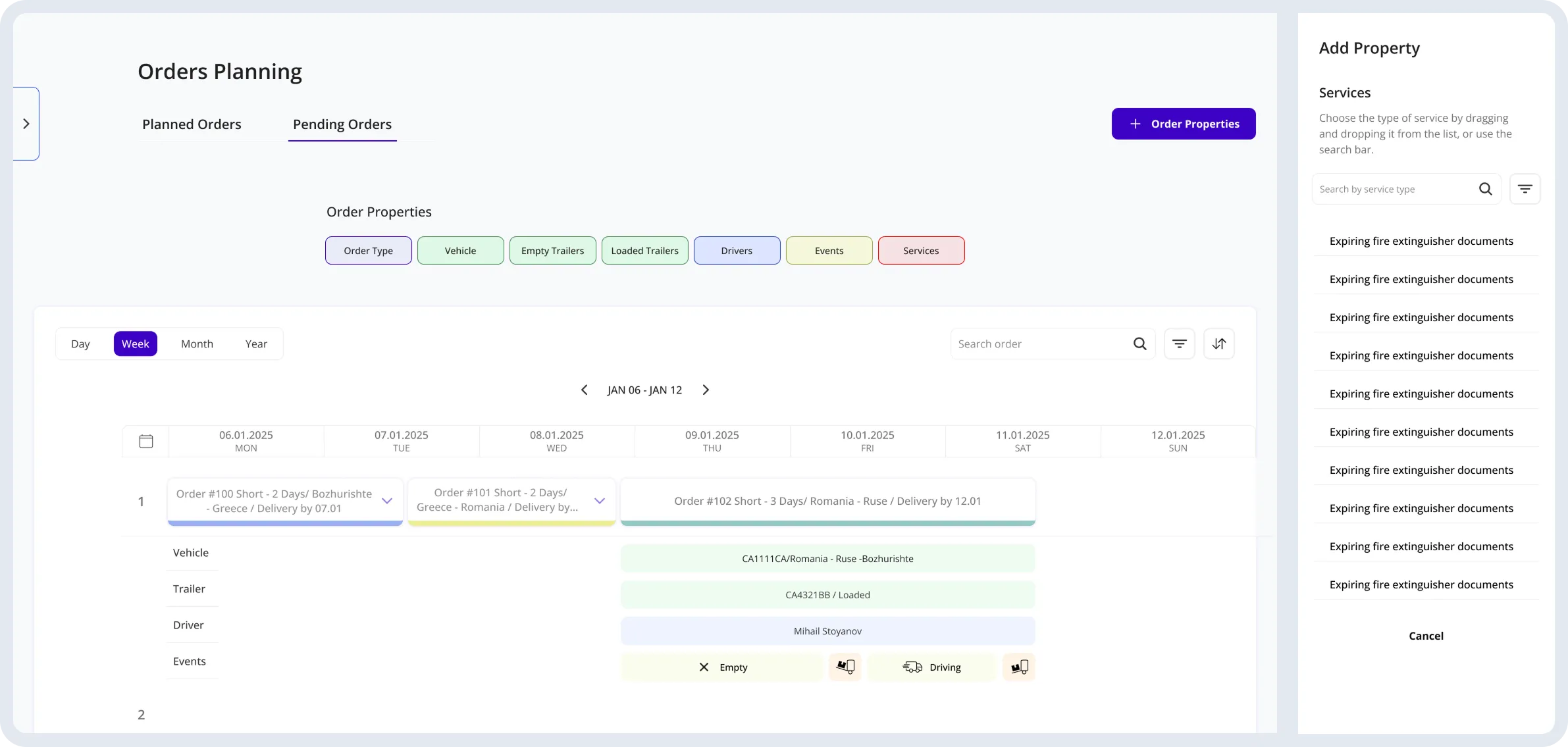
Task: Click the X icon in Empty event
Action: tap(704, 667)
